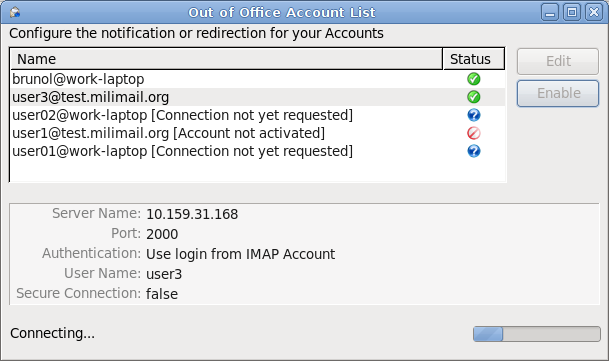Click the blue question status icon for user02@work-laptop

click(473, 115)
